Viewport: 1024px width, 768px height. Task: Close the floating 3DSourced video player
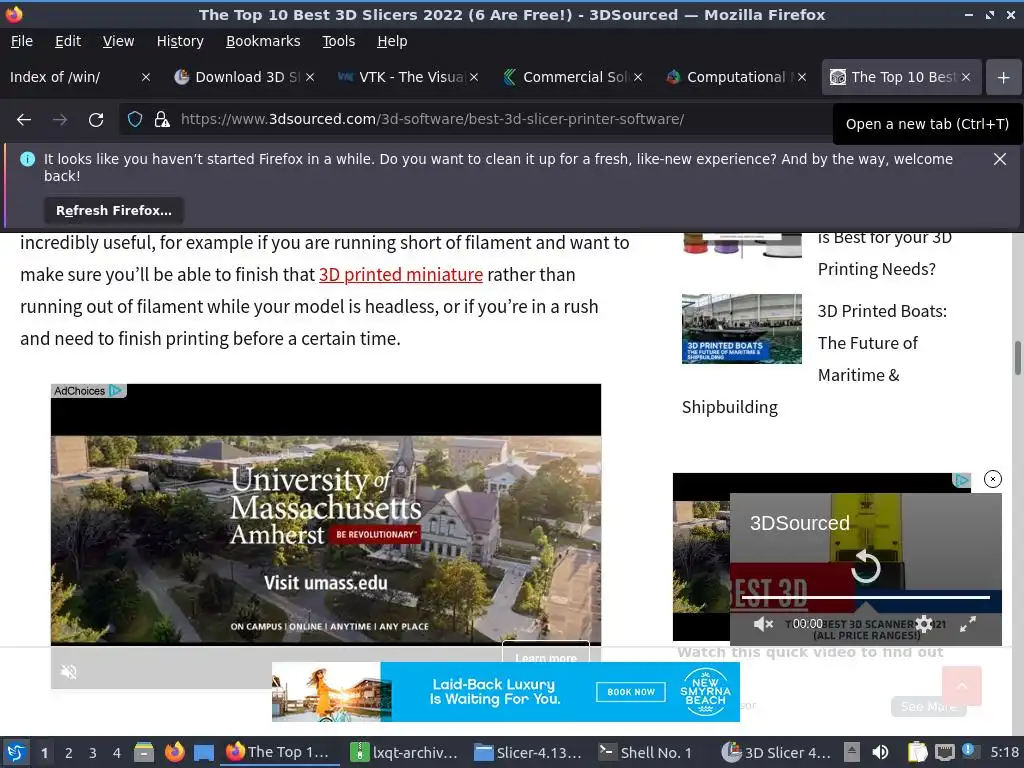(993, 479)
